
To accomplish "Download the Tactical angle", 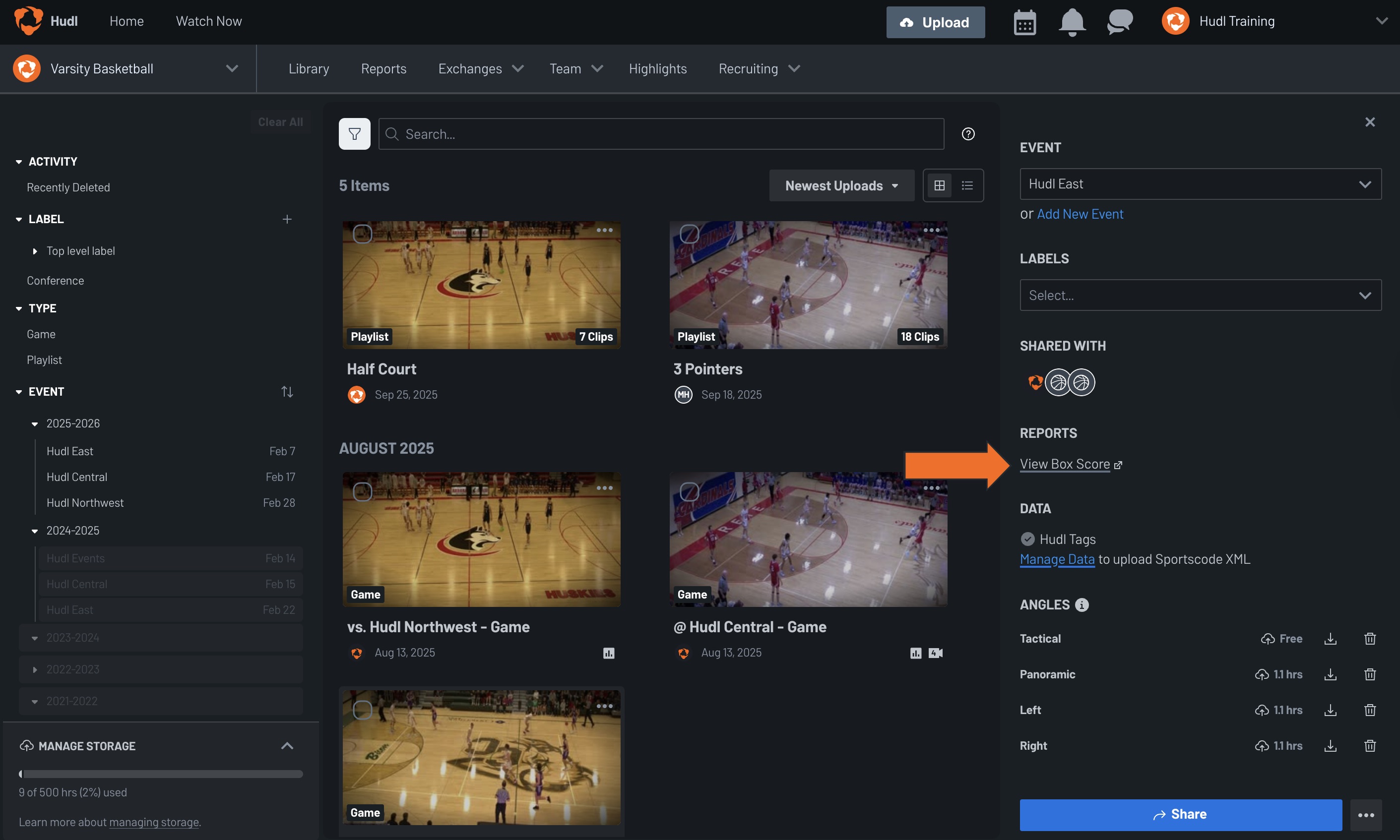I will coord(1331,639).
